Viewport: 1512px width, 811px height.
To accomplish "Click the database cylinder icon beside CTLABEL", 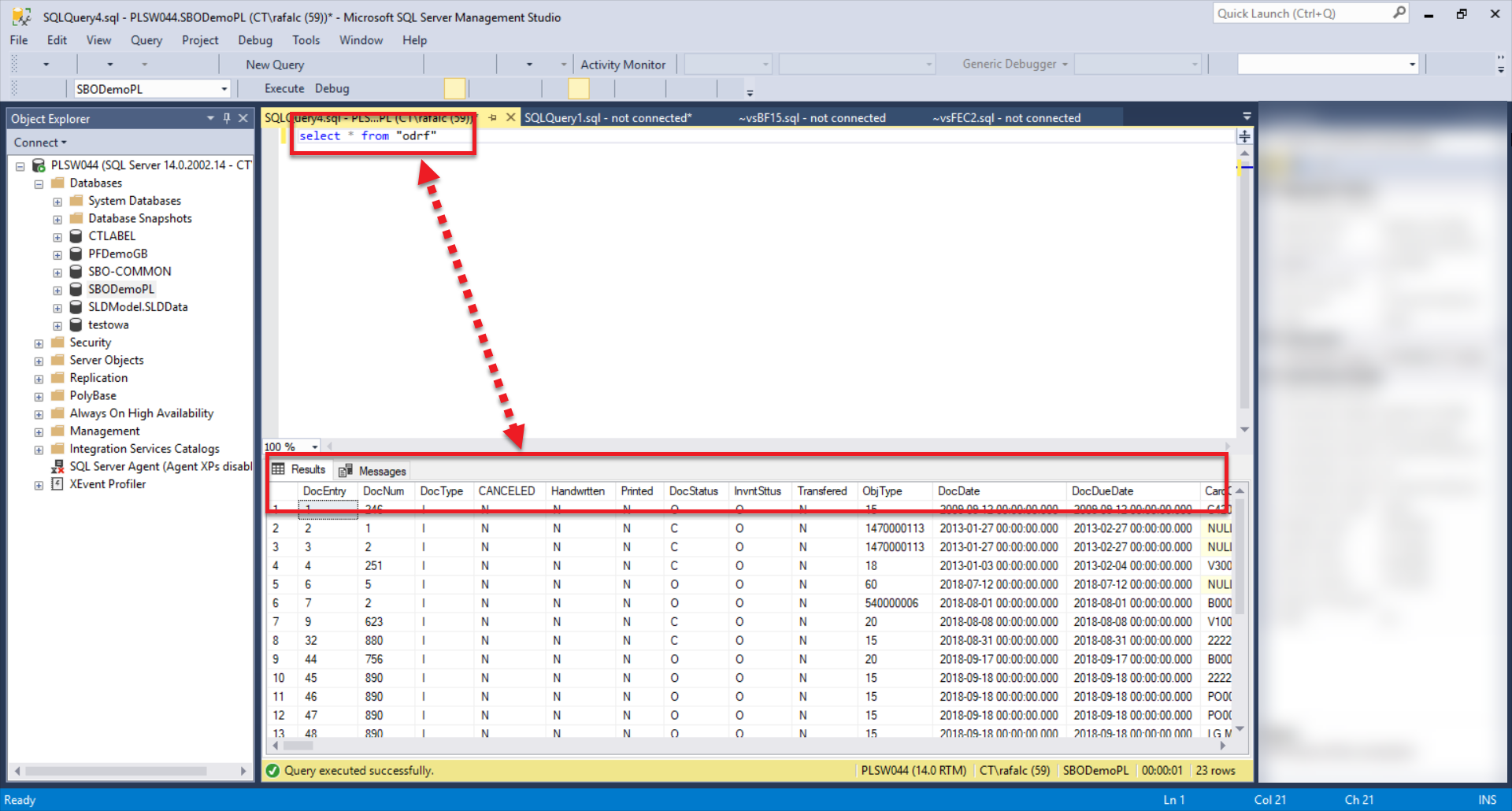I will coord(75,235).
